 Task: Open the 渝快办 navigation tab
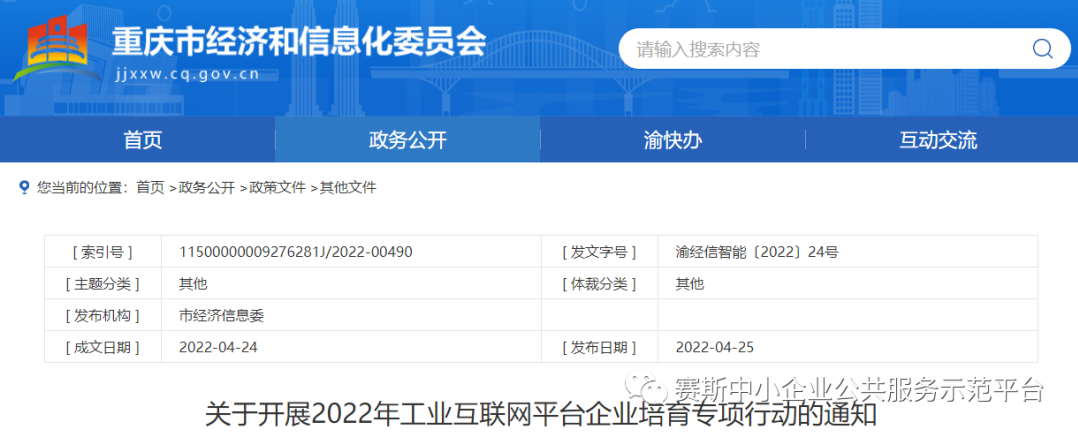672,140
